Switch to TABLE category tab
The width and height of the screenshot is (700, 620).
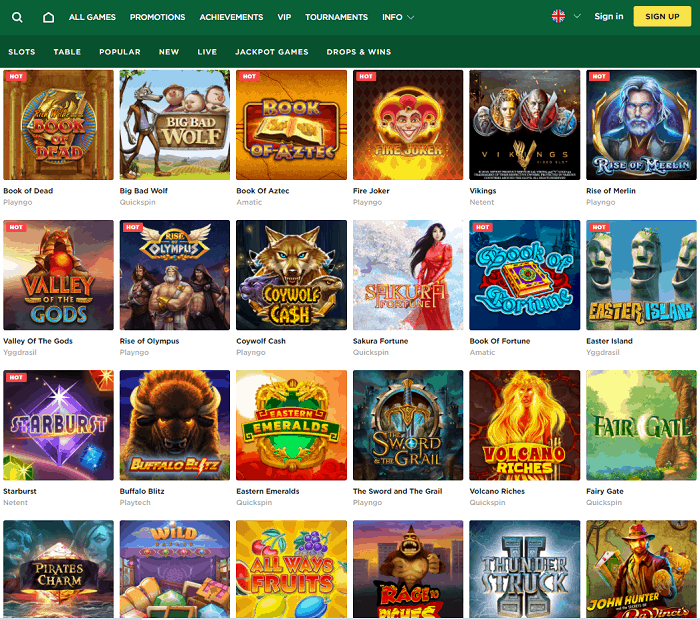click(x=67, y=52)
